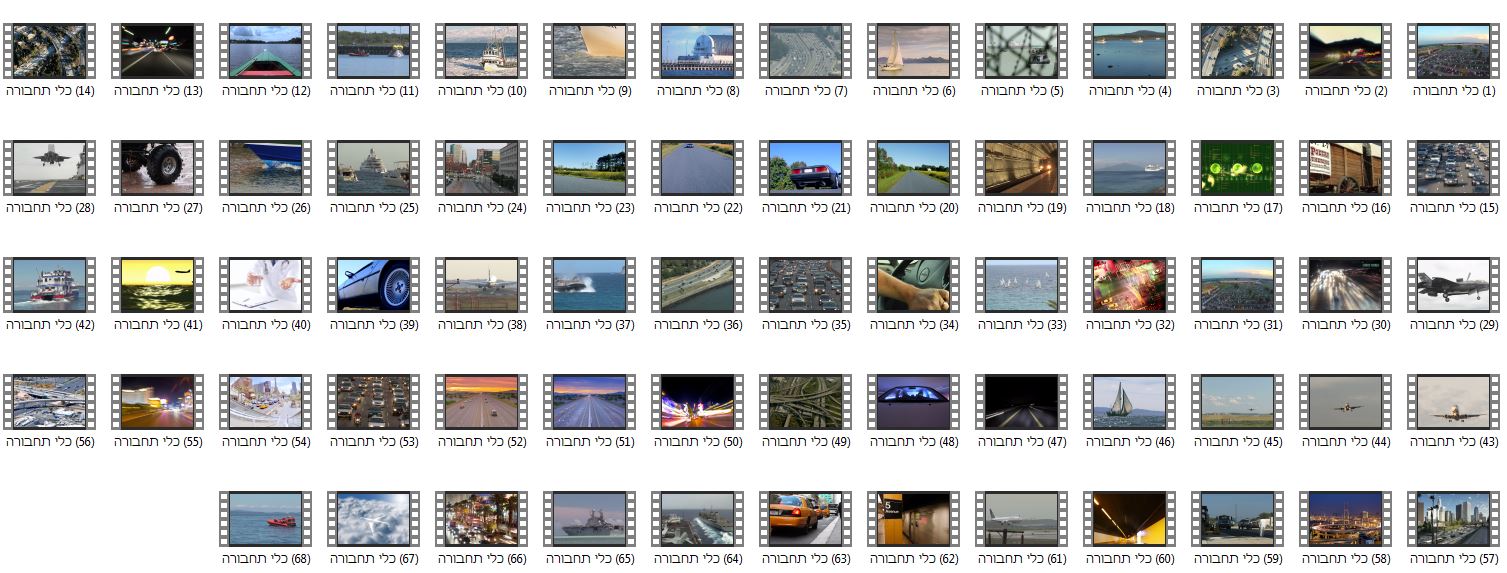Click file name כלי תחבורה (31)
Screen dimensions: 1507x573
pyautogui.click(x=1238, y=325)
